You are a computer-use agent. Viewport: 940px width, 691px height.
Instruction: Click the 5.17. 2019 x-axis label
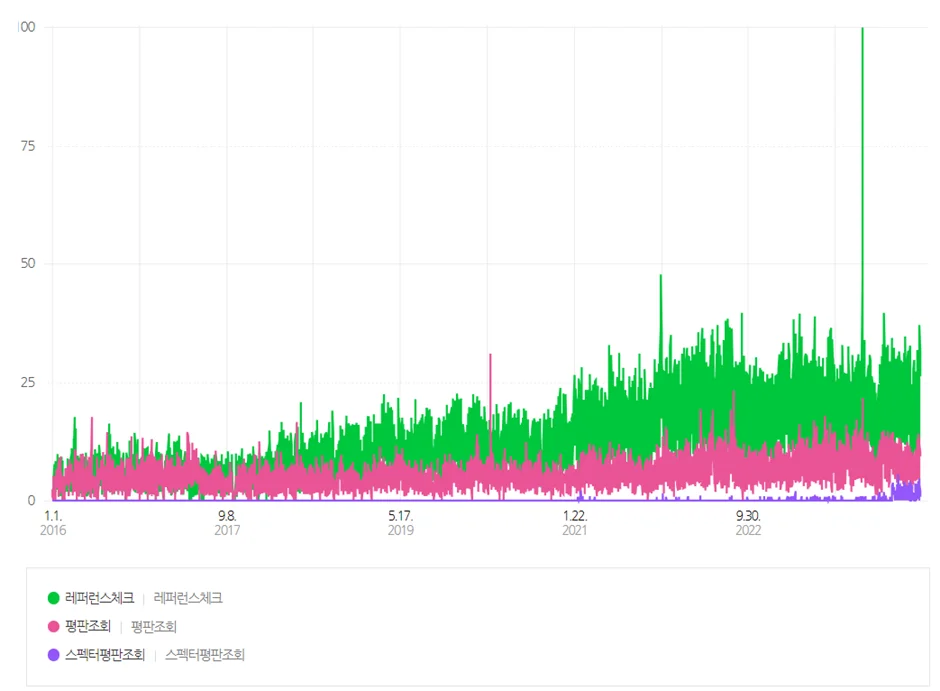[401, 522]
